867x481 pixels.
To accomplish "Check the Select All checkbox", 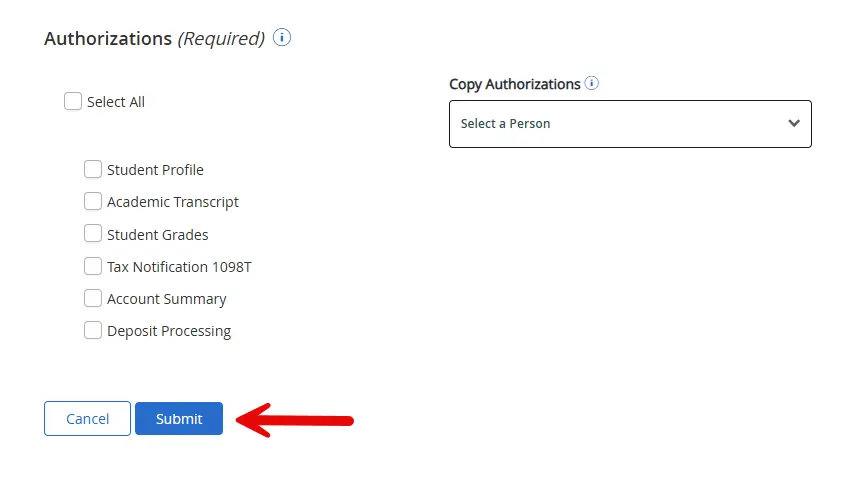I will [x=73, y=101].
